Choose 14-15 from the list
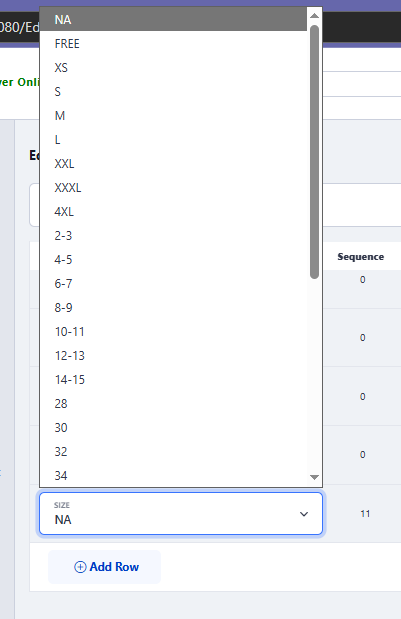The height and width of the screenshot is (619, 401). click(173, 380)
